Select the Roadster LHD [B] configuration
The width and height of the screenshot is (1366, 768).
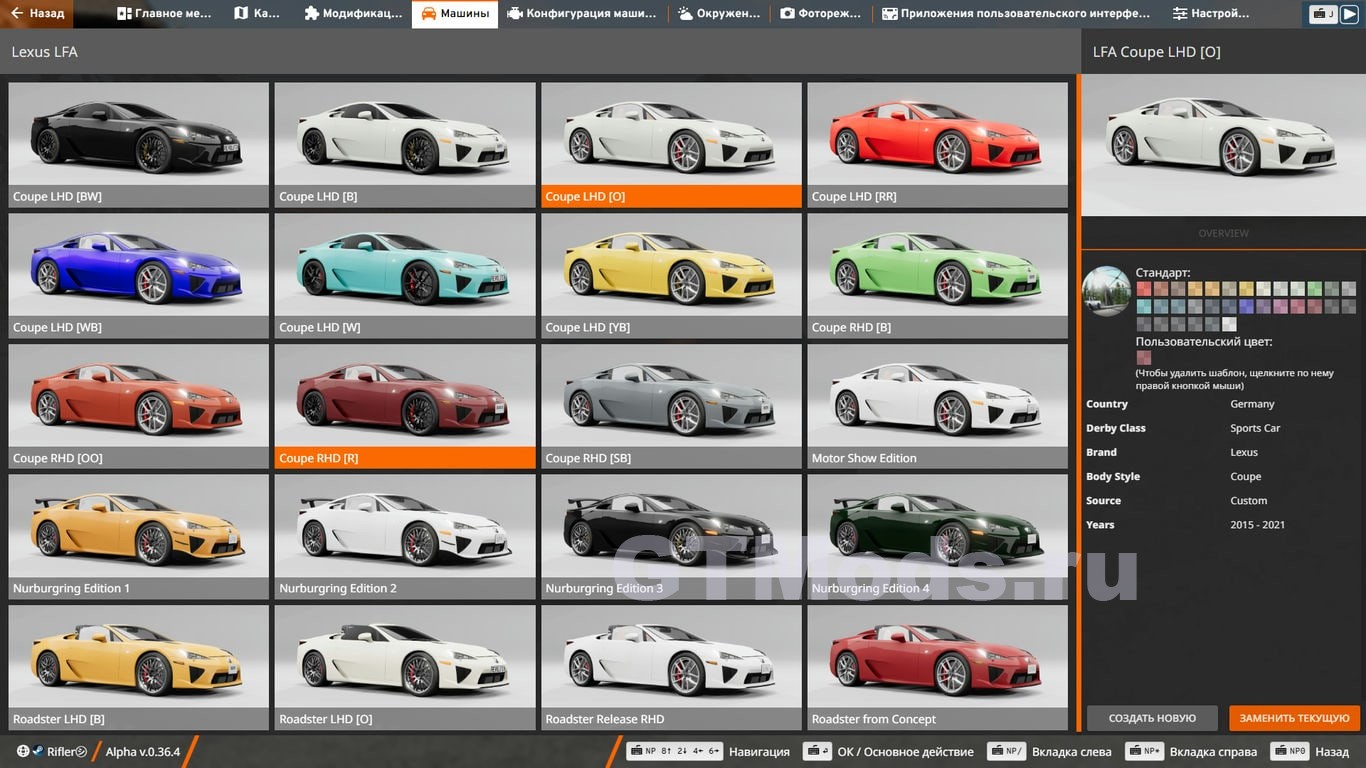click(x=139, y=667)
